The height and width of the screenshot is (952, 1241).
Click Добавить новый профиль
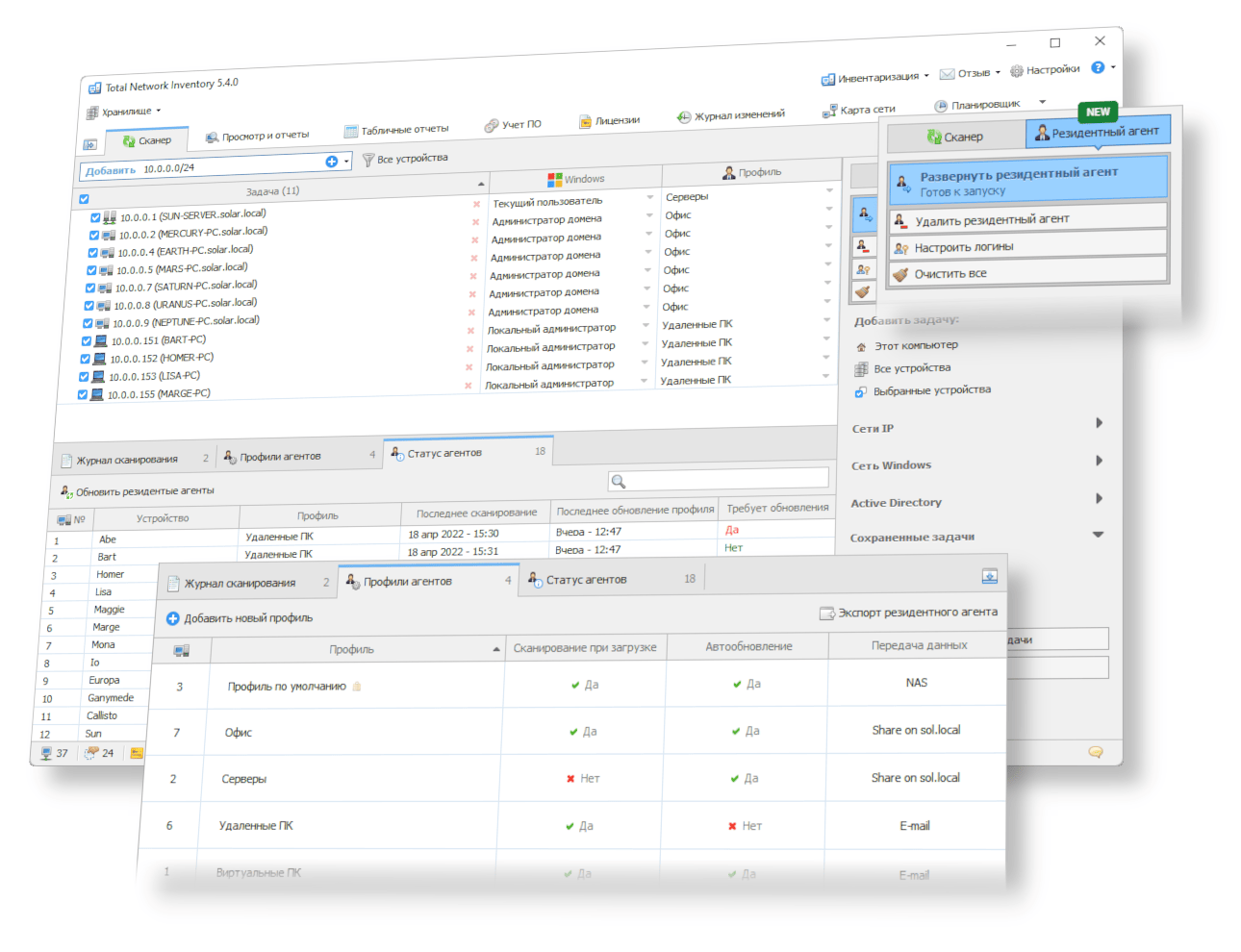(x=240, y=618)
